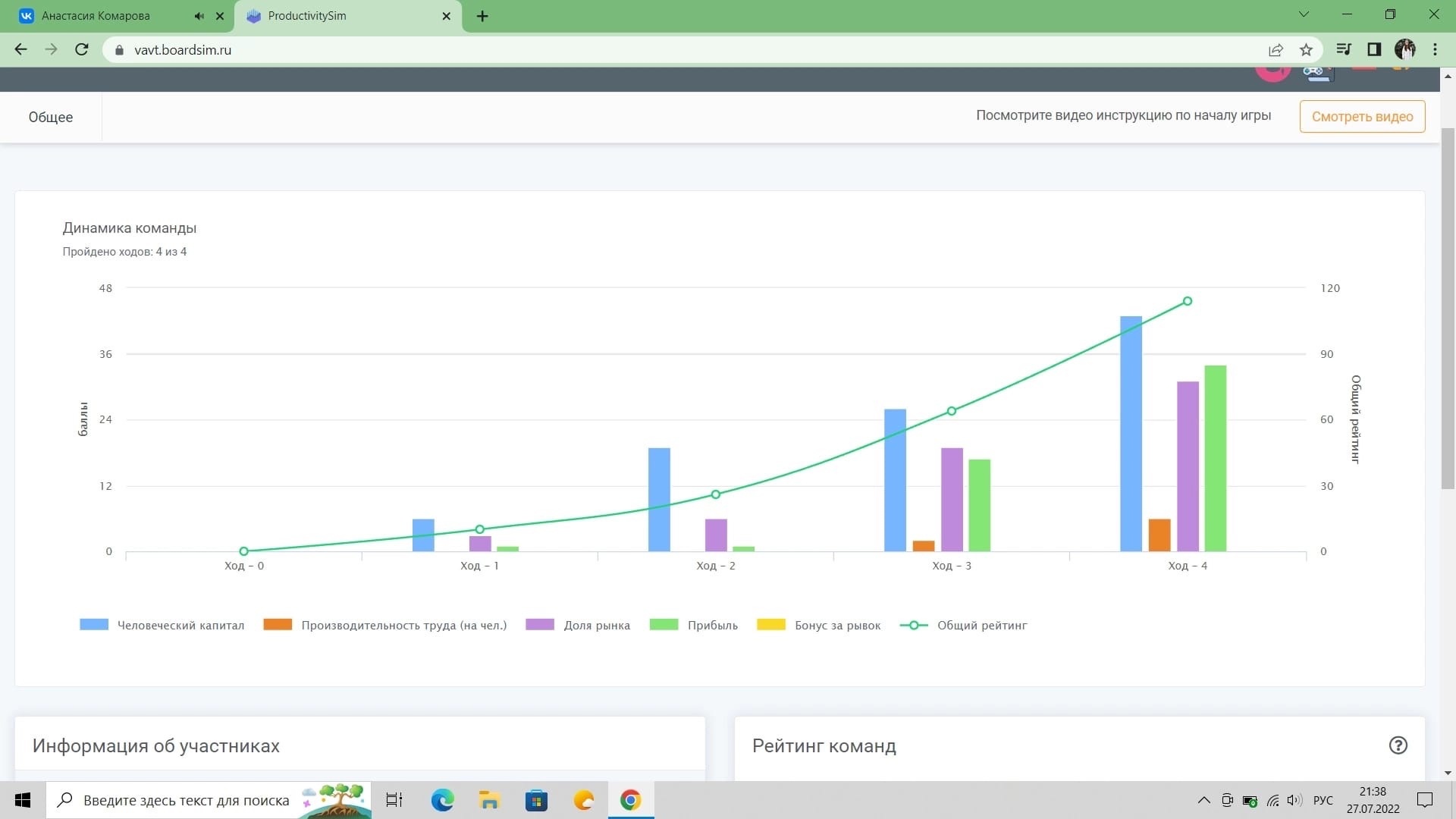Toggle Бонус за рывок series in legend
This screenshot has width=1456, height=819.
click(x=819, y=625)
